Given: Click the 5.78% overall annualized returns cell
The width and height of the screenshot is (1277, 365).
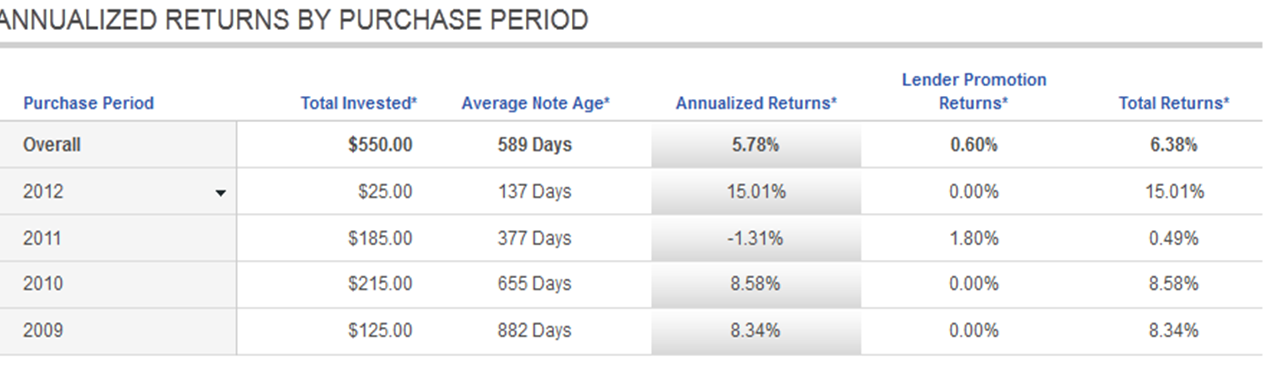Looking at the screenshot, I should pyautogui.click(x=756, y=145).
